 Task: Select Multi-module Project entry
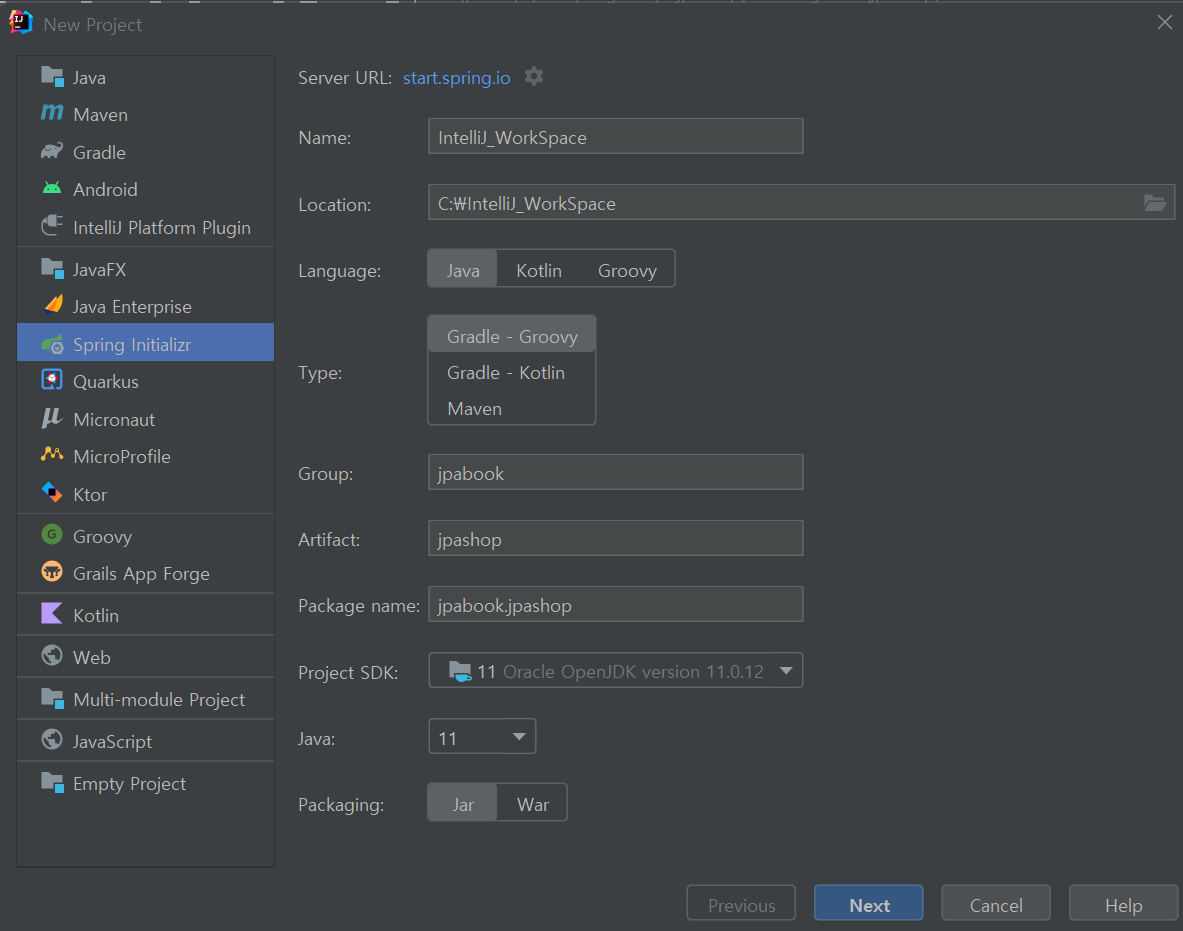146,699
